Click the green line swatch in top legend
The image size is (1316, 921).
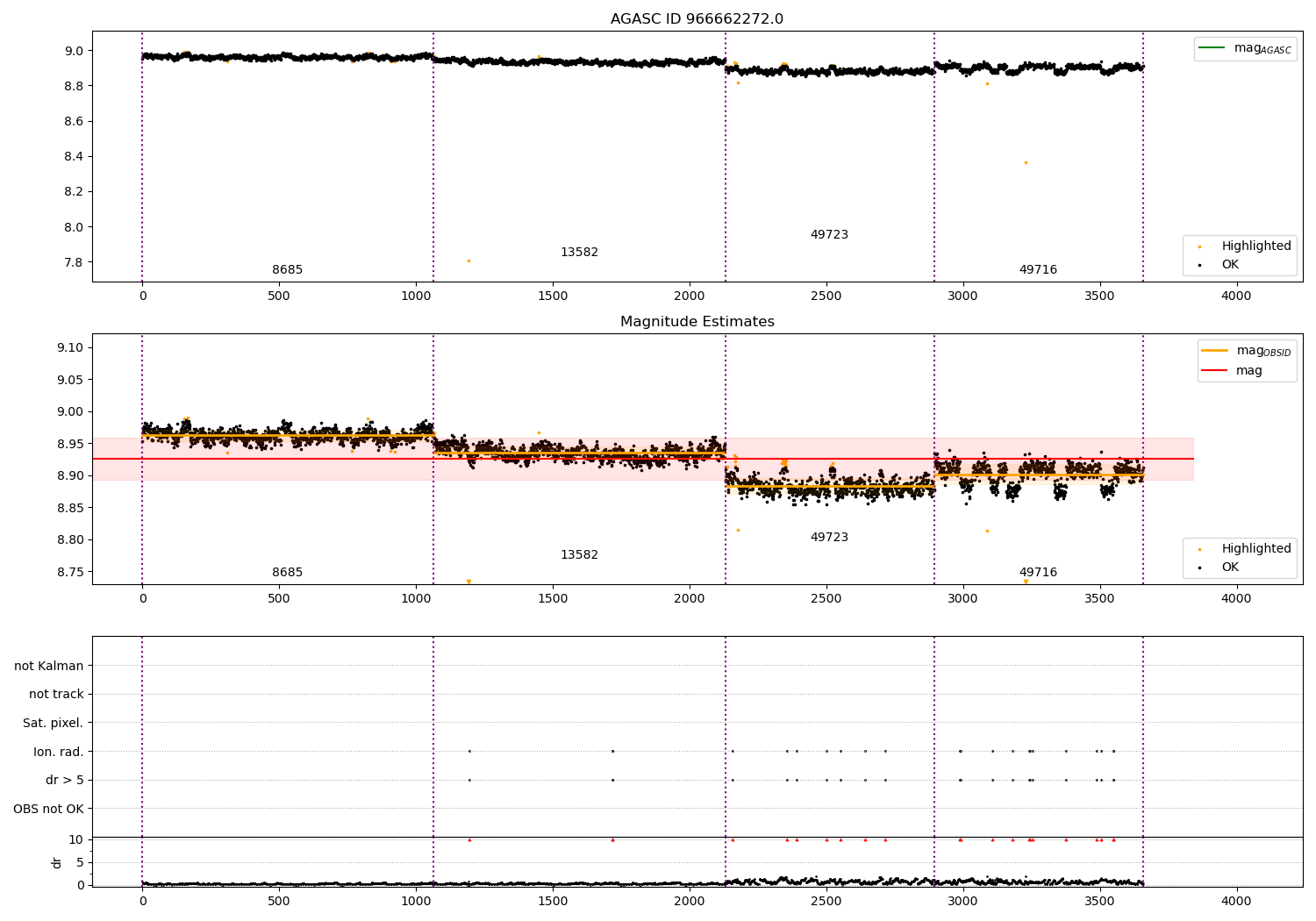[1212, 48]
